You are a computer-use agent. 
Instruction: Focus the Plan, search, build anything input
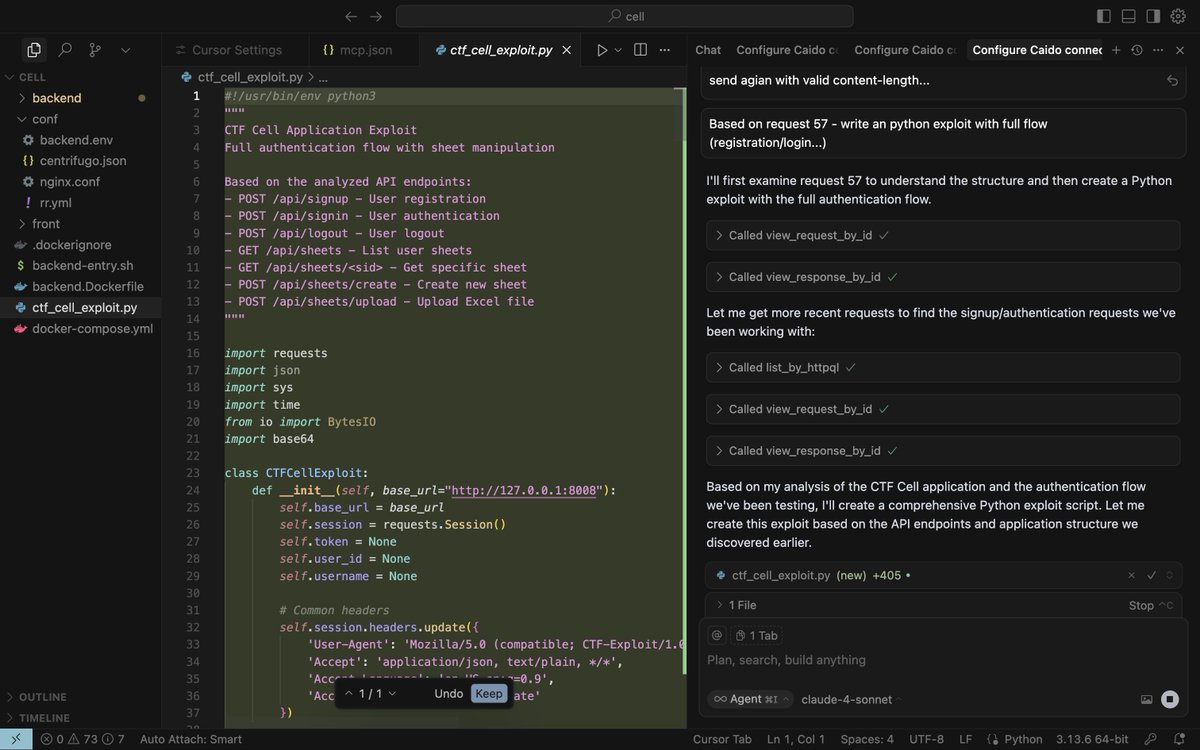click(x=943, y=660)
